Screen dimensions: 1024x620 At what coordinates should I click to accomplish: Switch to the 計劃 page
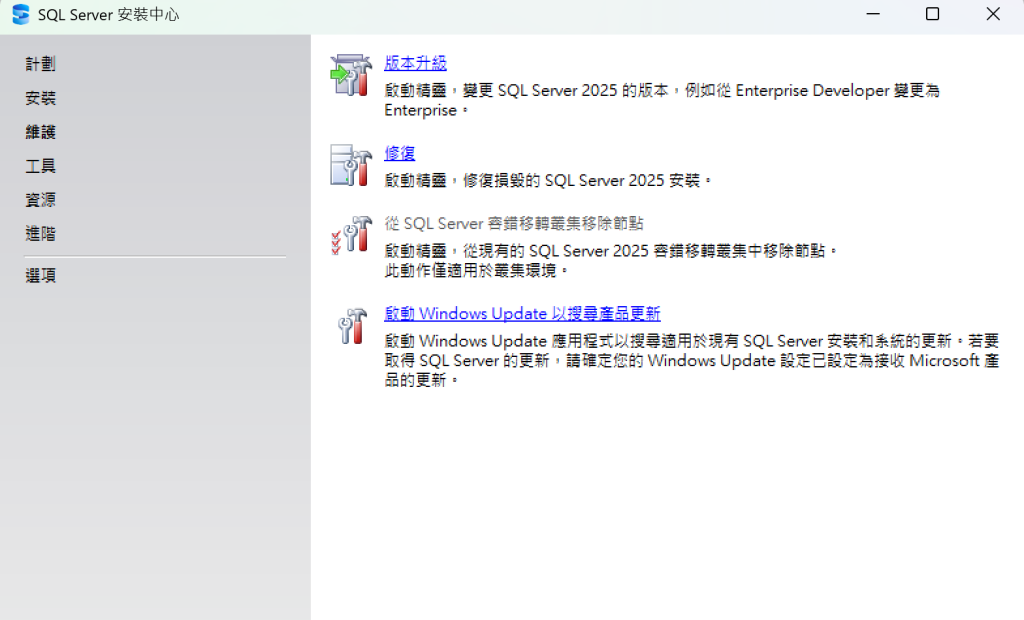[x=40, y=64]
